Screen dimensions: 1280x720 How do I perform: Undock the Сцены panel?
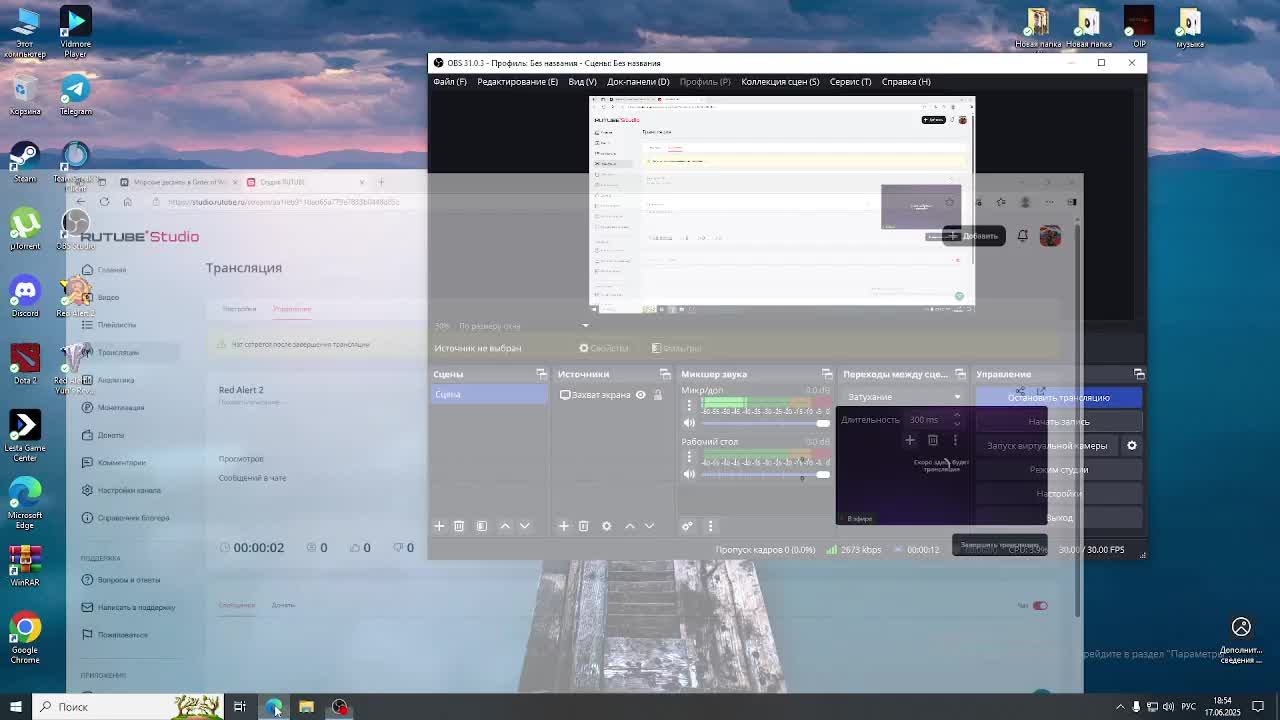541,374
